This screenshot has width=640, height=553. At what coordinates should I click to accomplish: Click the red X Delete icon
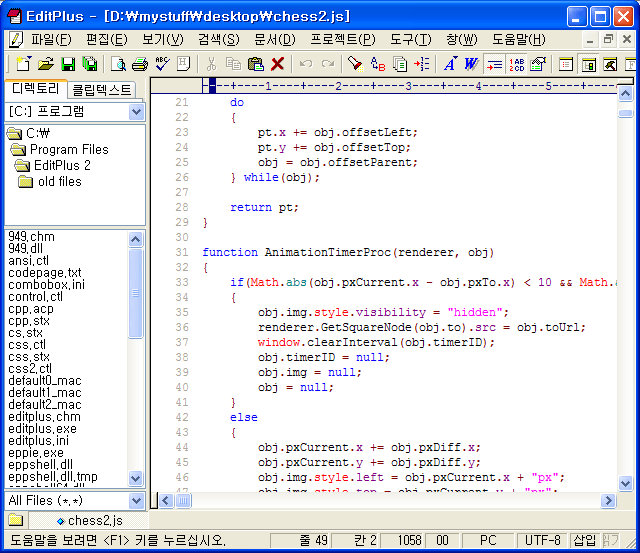pyautogui.click(x=278, y=64)
